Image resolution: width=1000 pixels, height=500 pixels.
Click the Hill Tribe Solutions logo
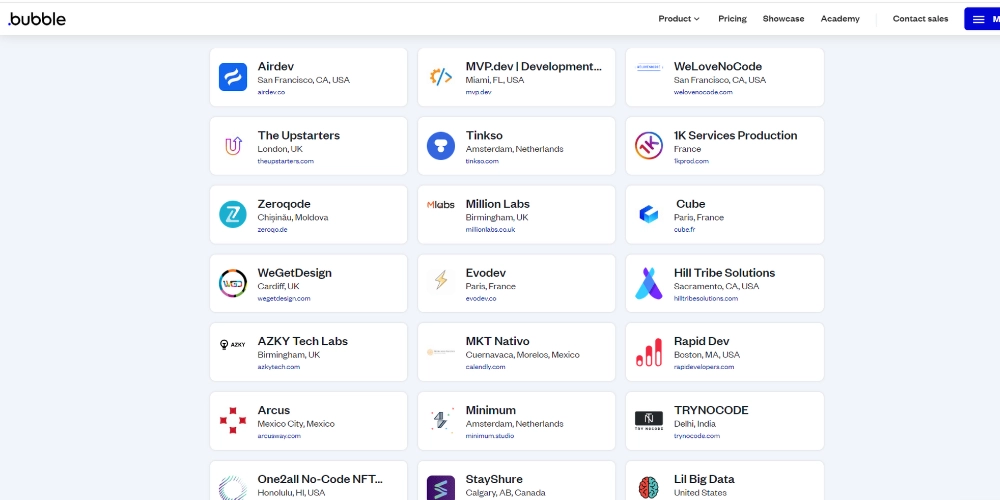pos(649,283)
